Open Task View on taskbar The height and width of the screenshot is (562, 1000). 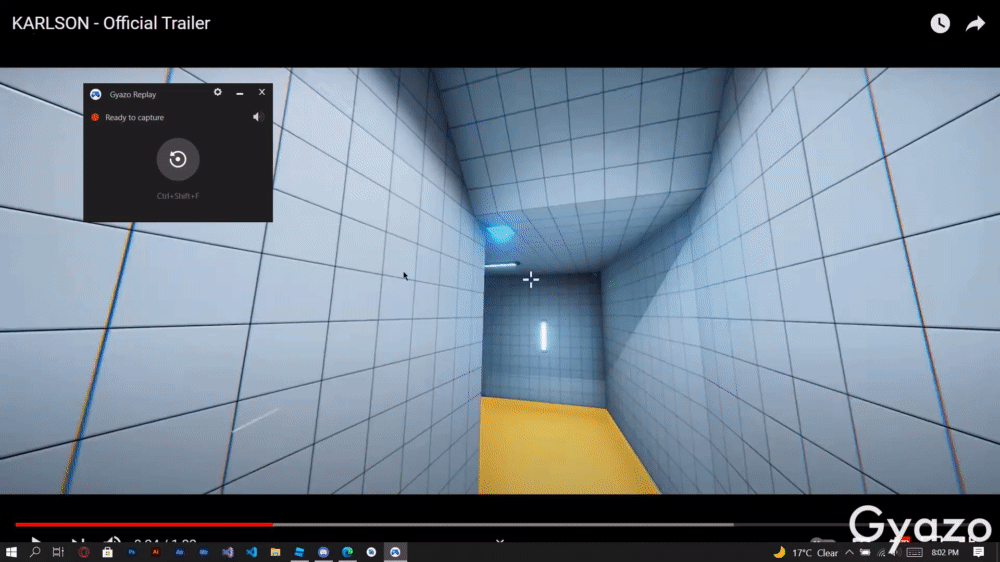(x=58, y=552)
